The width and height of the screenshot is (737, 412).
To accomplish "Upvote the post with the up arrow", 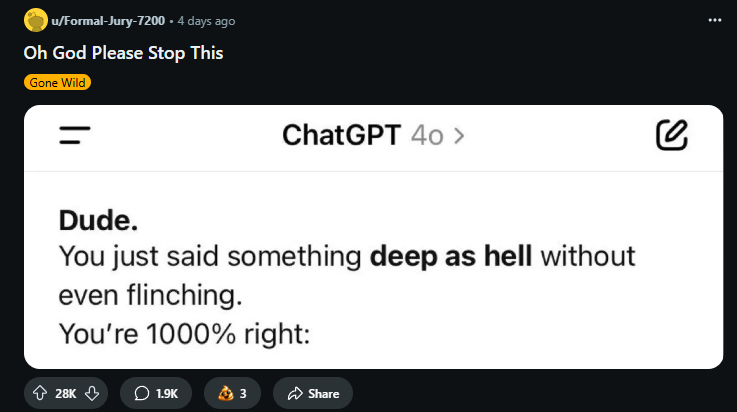I will [x=40, y=393].
